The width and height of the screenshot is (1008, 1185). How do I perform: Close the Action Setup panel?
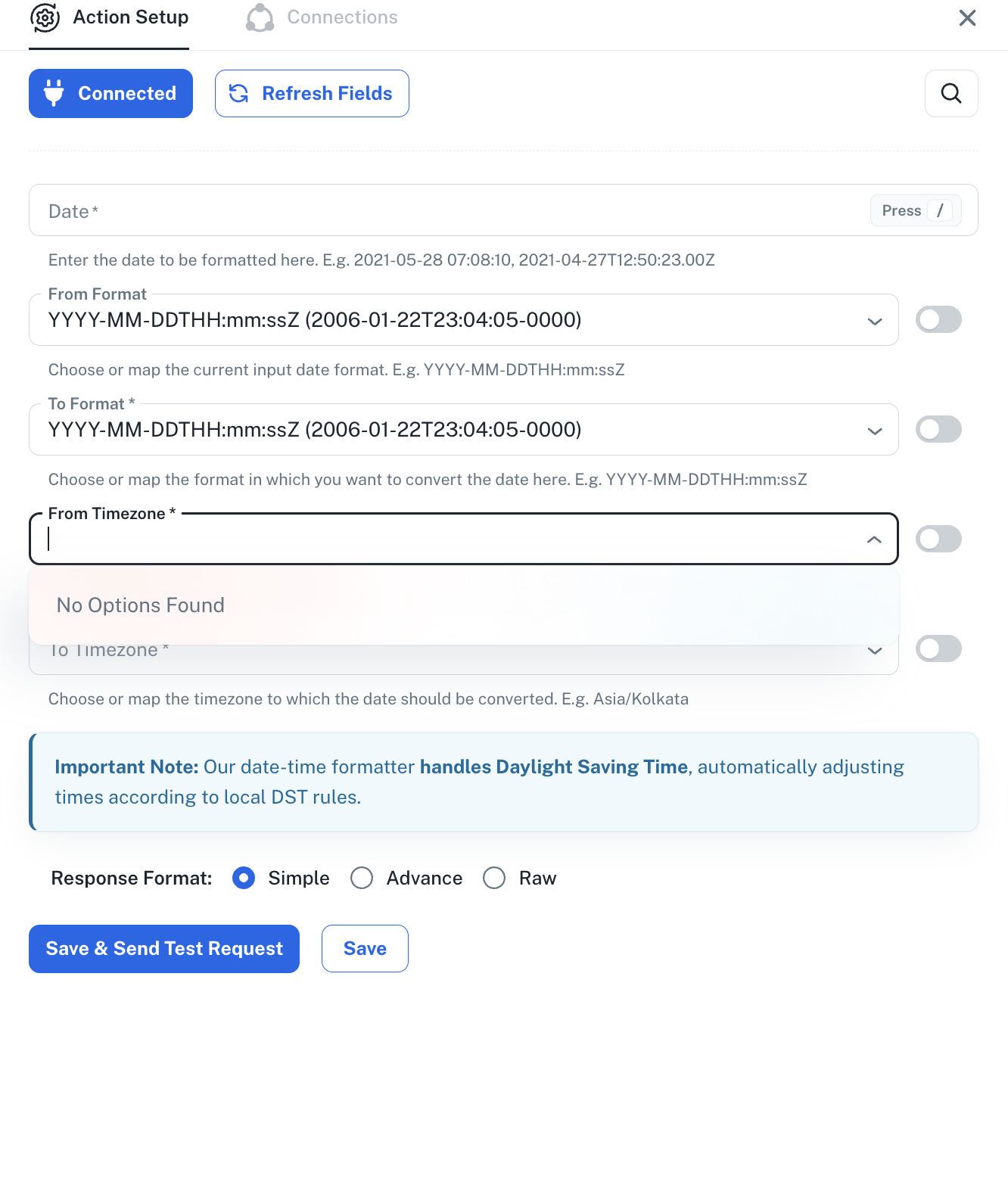pos(967,17)
